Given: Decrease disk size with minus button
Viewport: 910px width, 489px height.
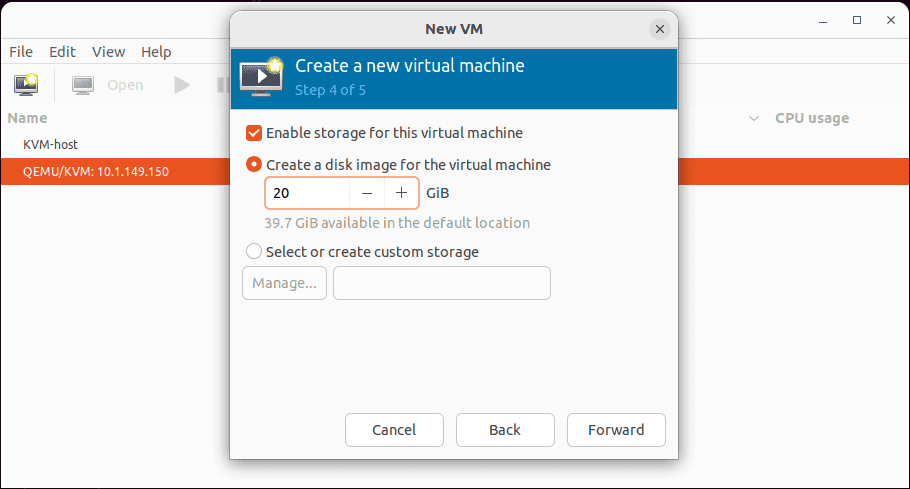Looking at the screenshot, I should (367, 193).
